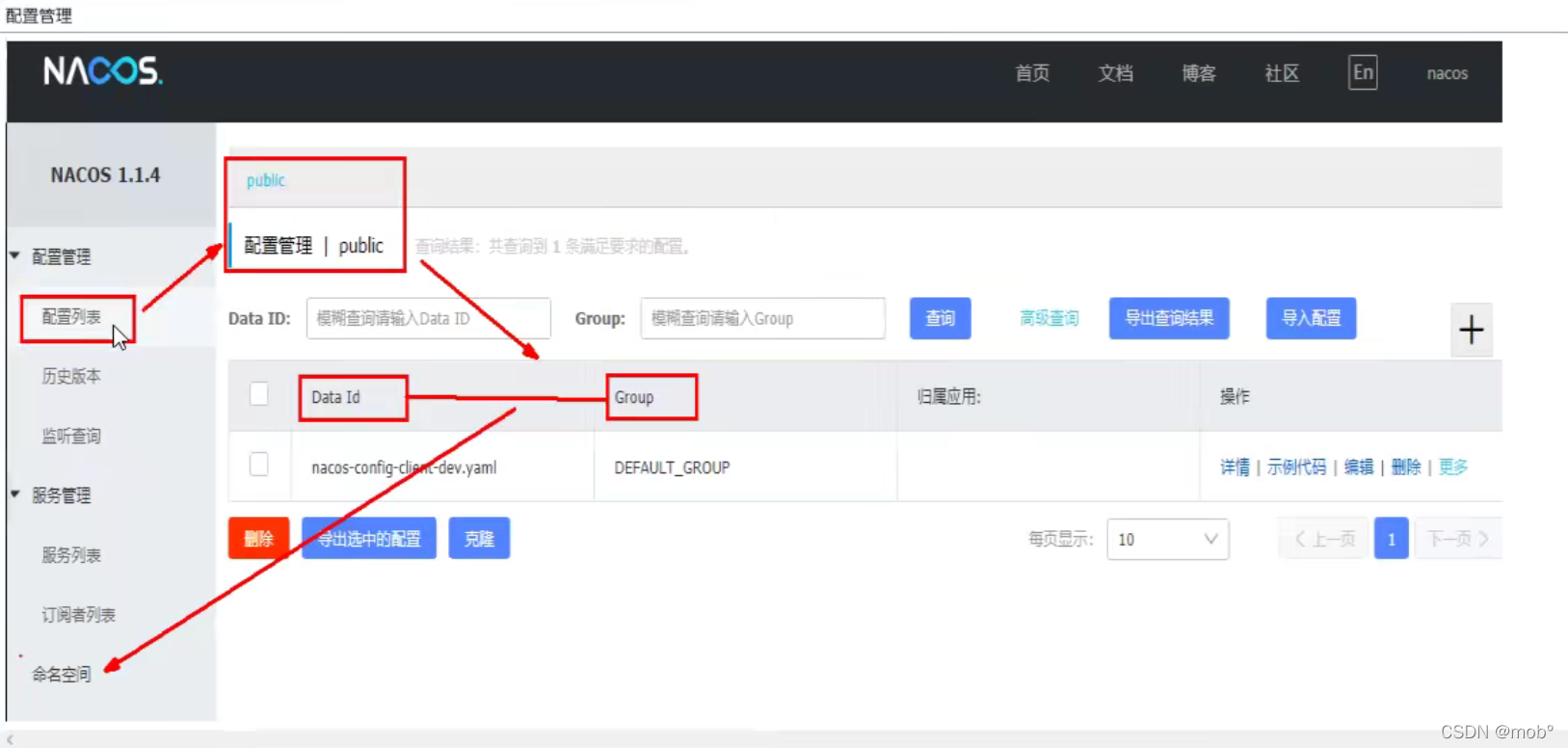Click the 操作 column header

(1235, 397)
